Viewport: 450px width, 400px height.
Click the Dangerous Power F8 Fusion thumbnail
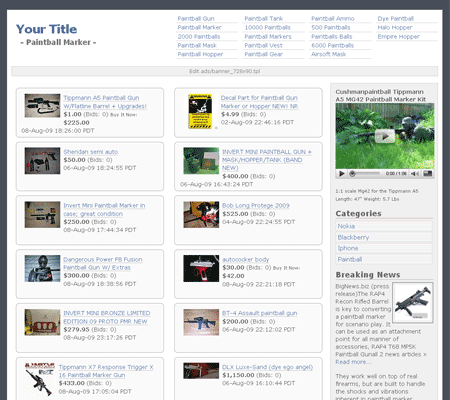click(42, 269)
